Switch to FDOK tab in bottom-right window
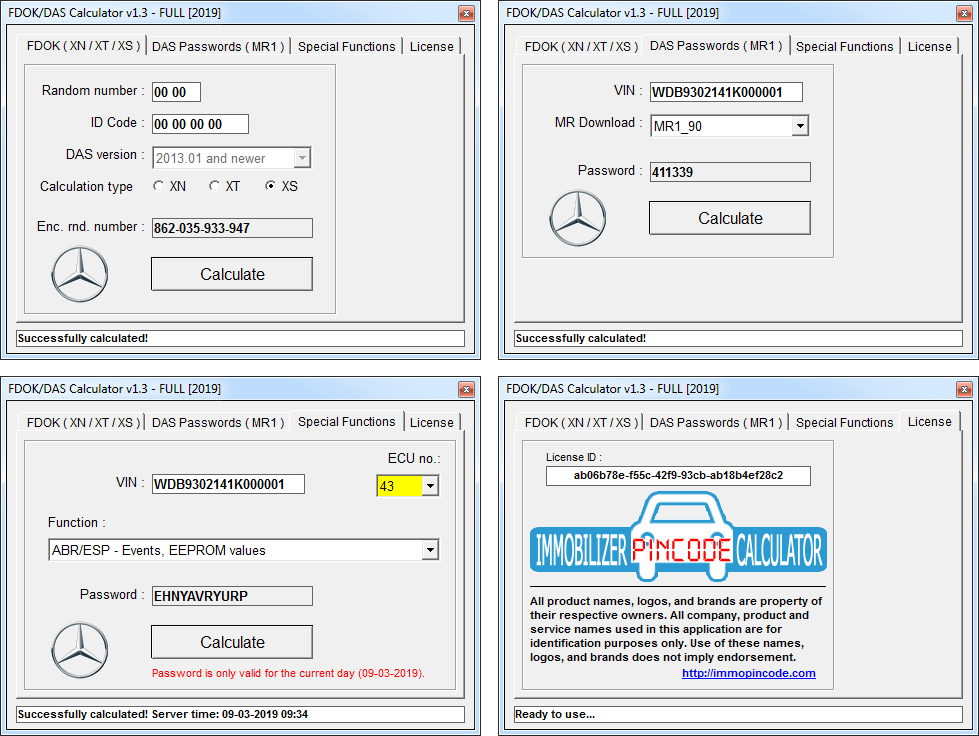Screen dimensions: 979x736 (581, 423)
